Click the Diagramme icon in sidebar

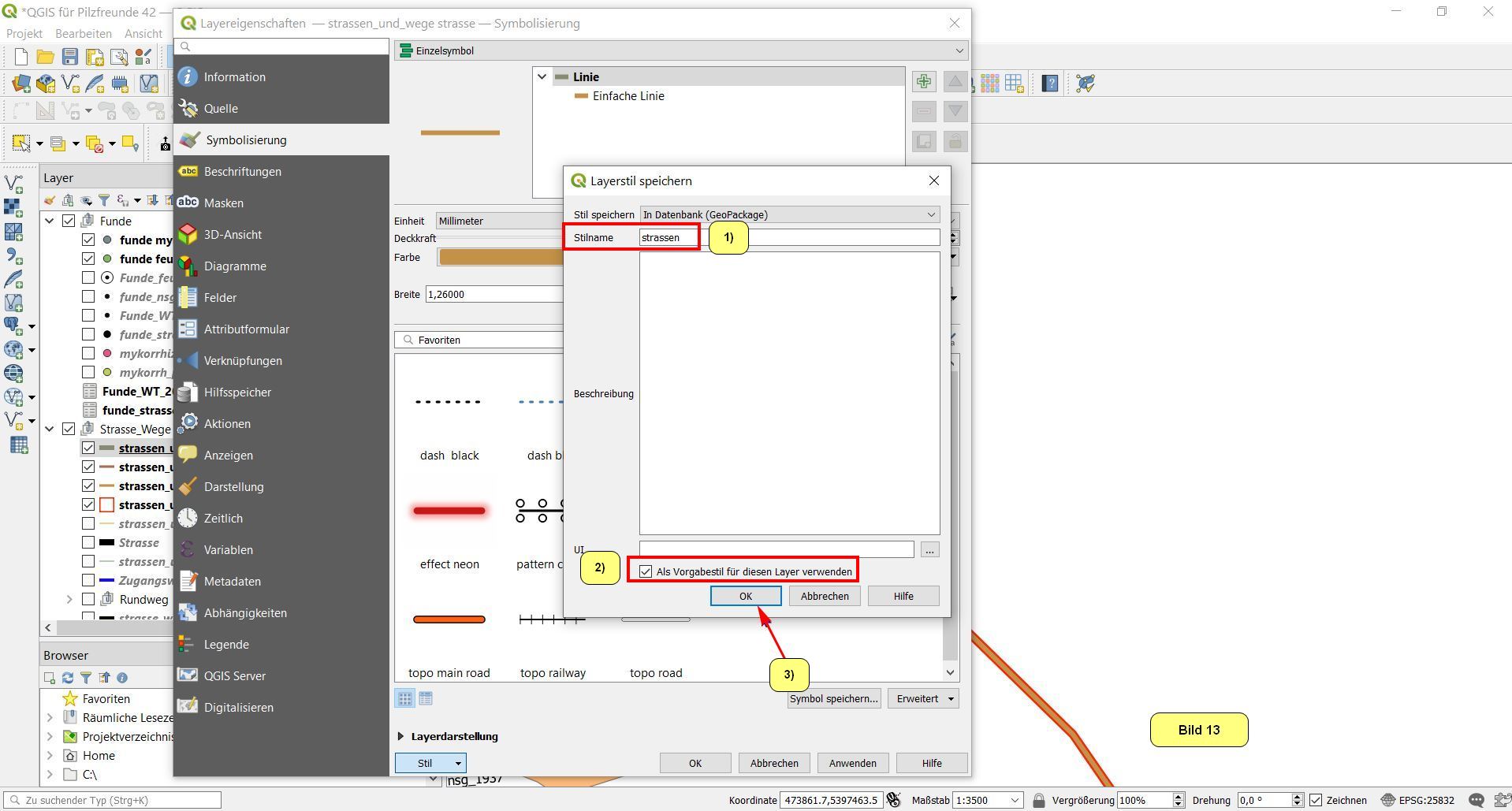(x=188, y=266)
